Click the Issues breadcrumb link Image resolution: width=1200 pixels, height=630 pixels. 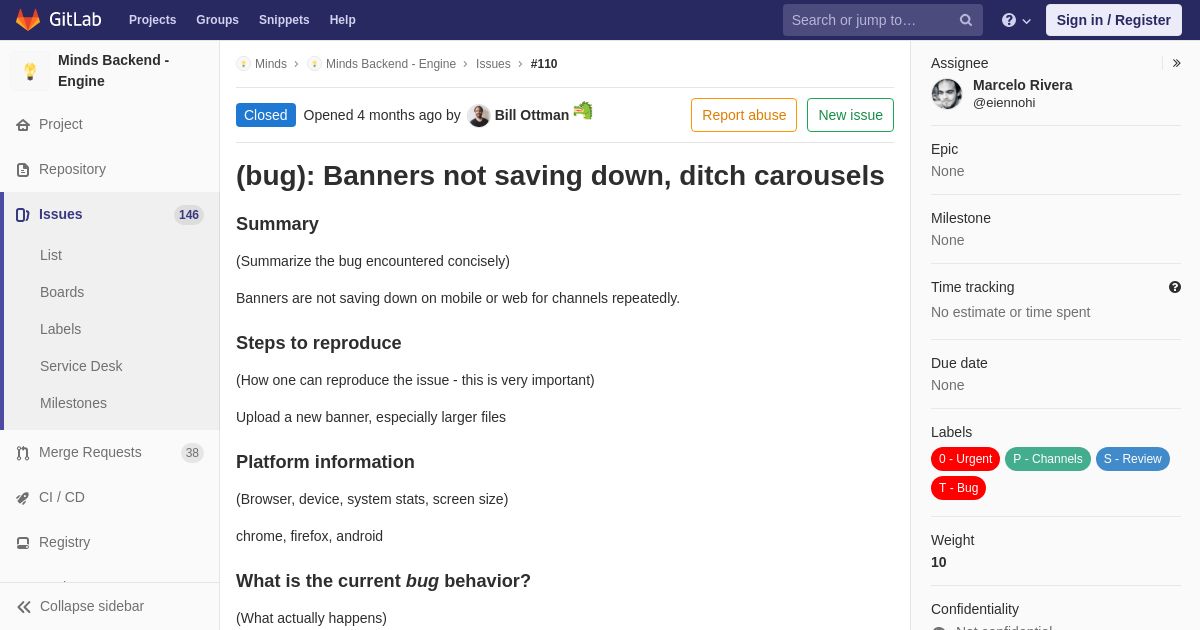pos(493,64)
